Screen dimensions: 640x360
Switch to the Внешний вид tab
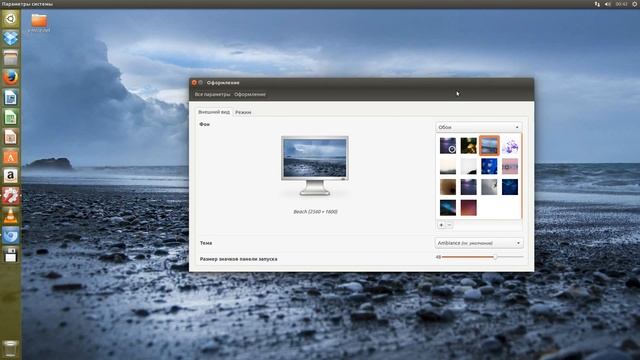pyautogui.click(x=214, y=112)
